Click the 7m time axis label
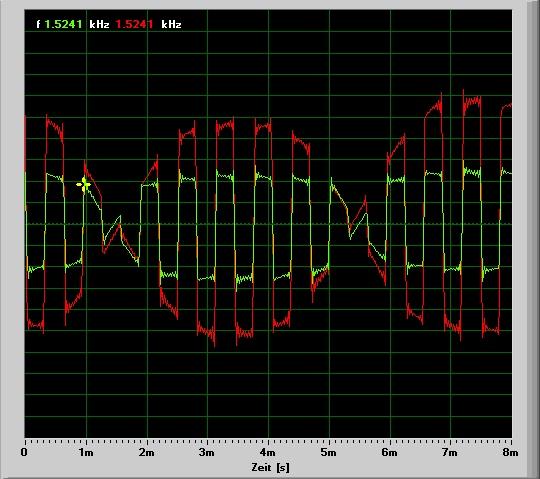The image size is (540, 479). pos(449,452)
